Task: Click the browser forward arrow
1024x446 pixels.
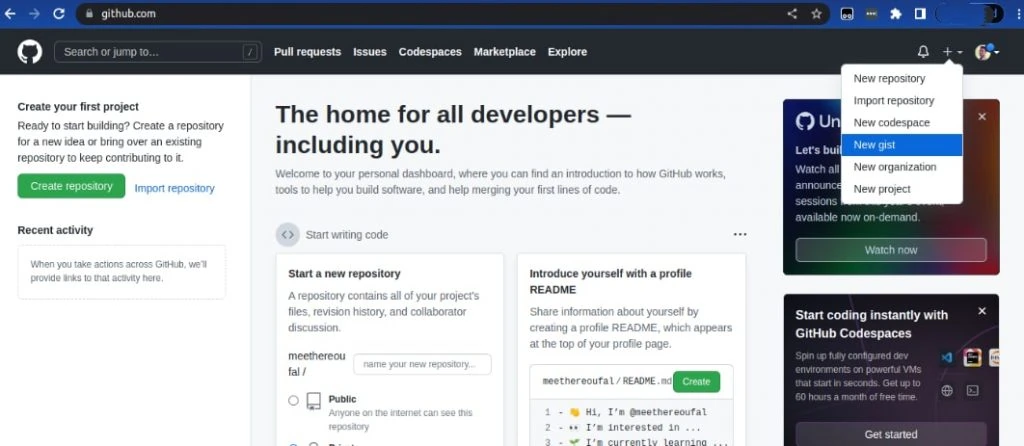Action: pos(34,13)
